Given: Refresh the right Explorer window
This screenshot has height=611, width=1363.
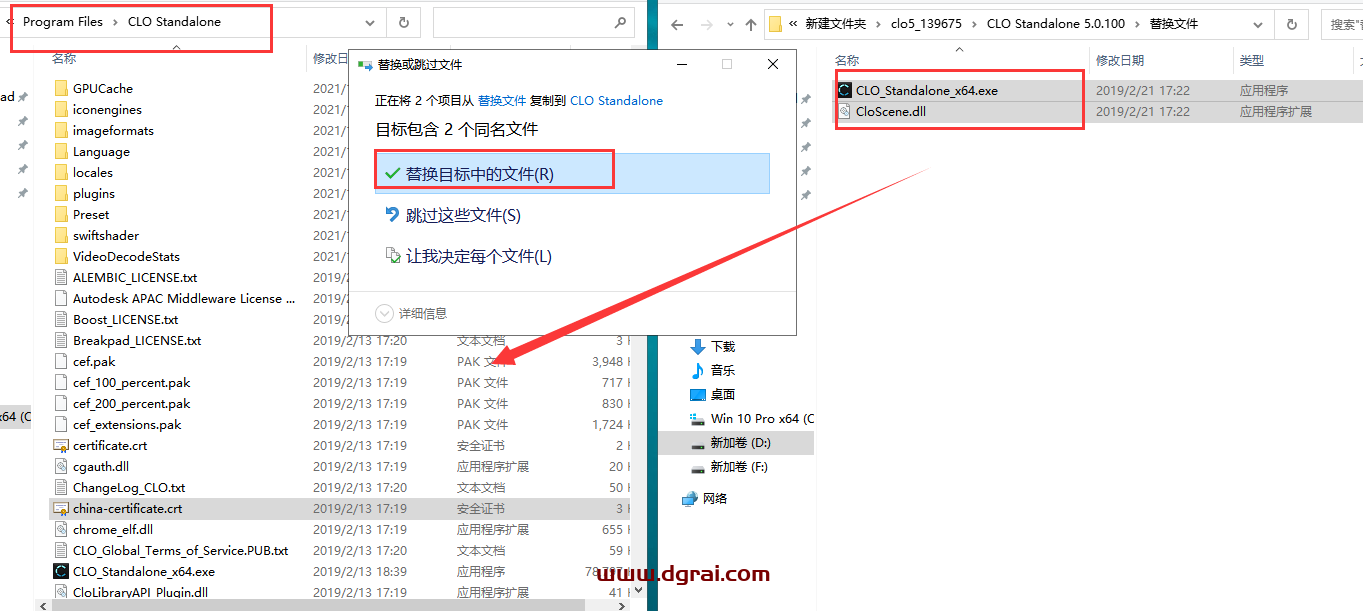Looking at the screenshot, I should [1291, 24].
